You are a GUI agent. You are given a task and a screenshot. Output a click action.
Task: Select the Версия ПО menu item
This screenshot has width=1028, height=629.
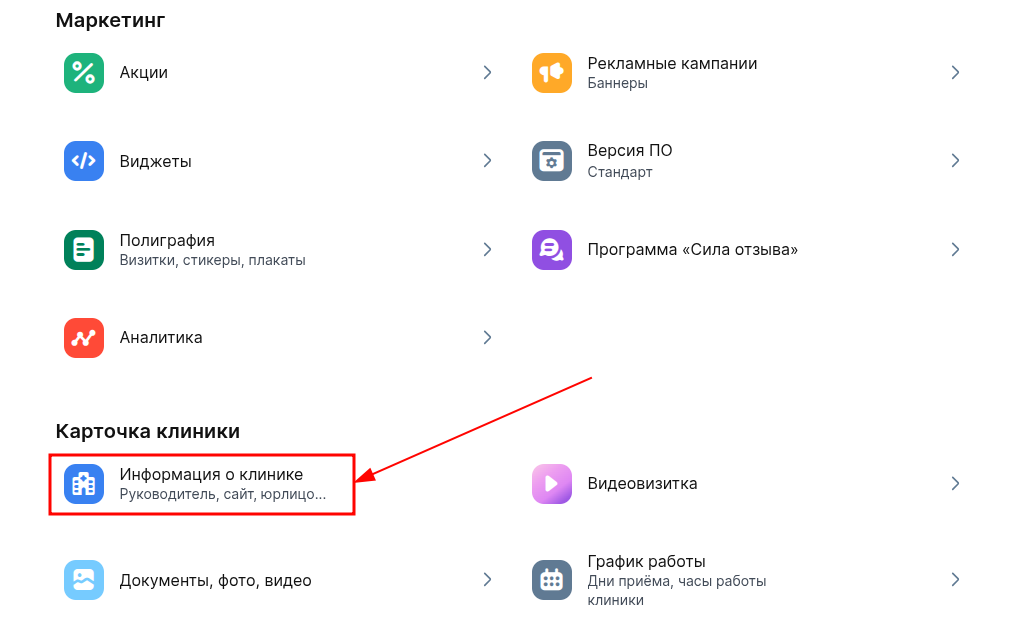[630, 151]
